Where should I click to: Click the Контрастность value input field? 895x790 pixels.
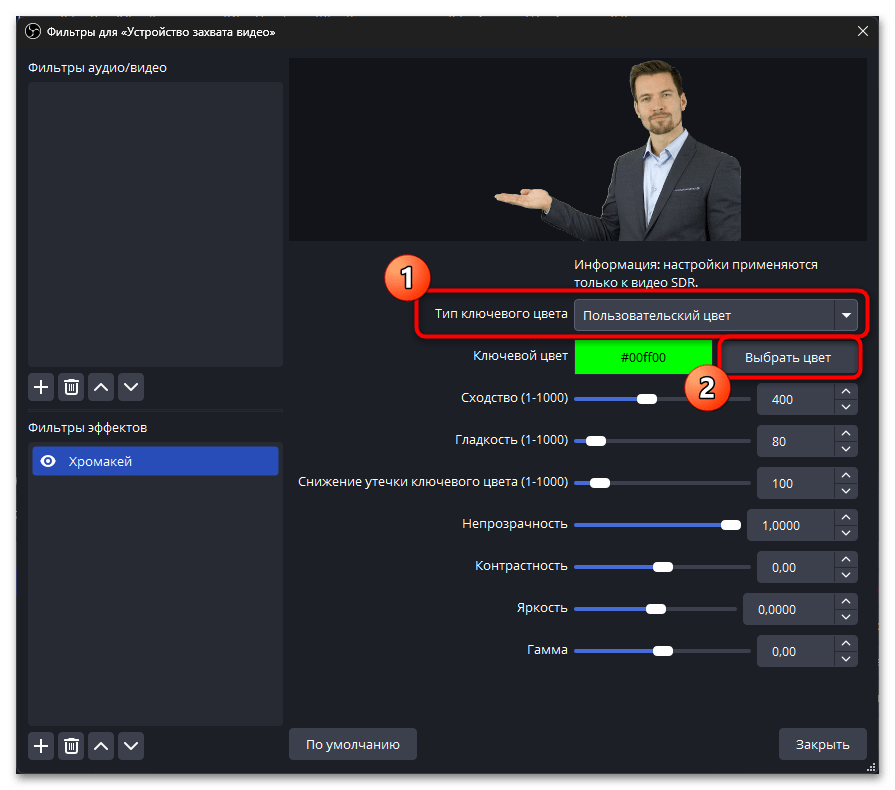coord(794,567)
